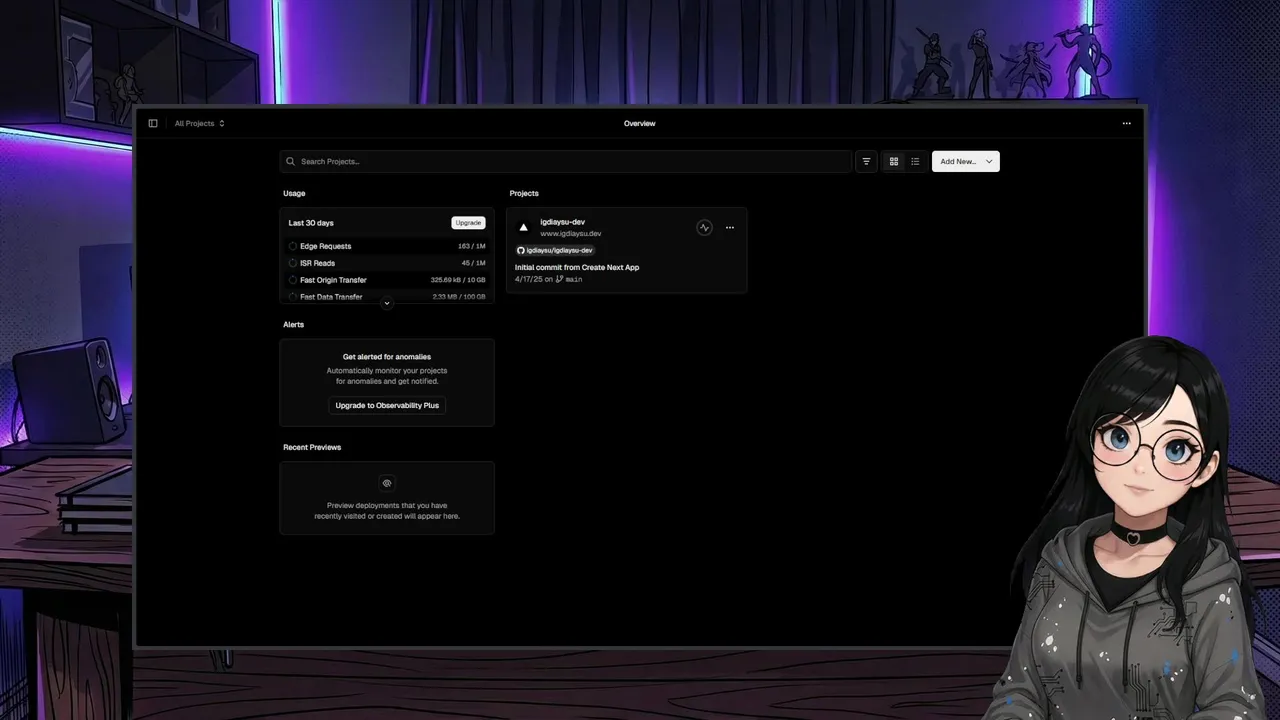Open Edge Requests usage row

point(387,246)
